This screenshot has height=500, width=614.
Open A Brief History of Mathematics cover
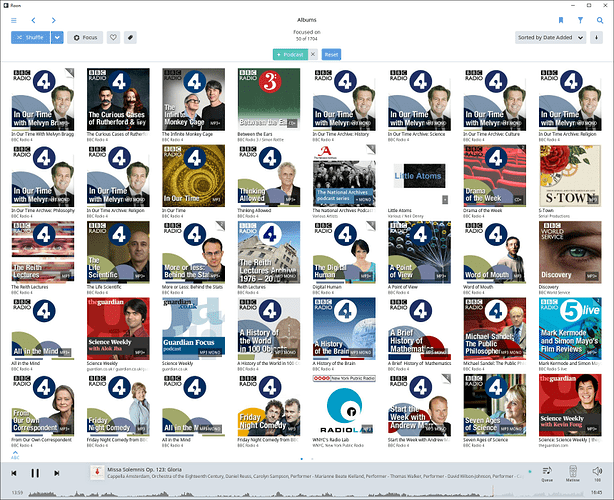[x=419, y=329]
